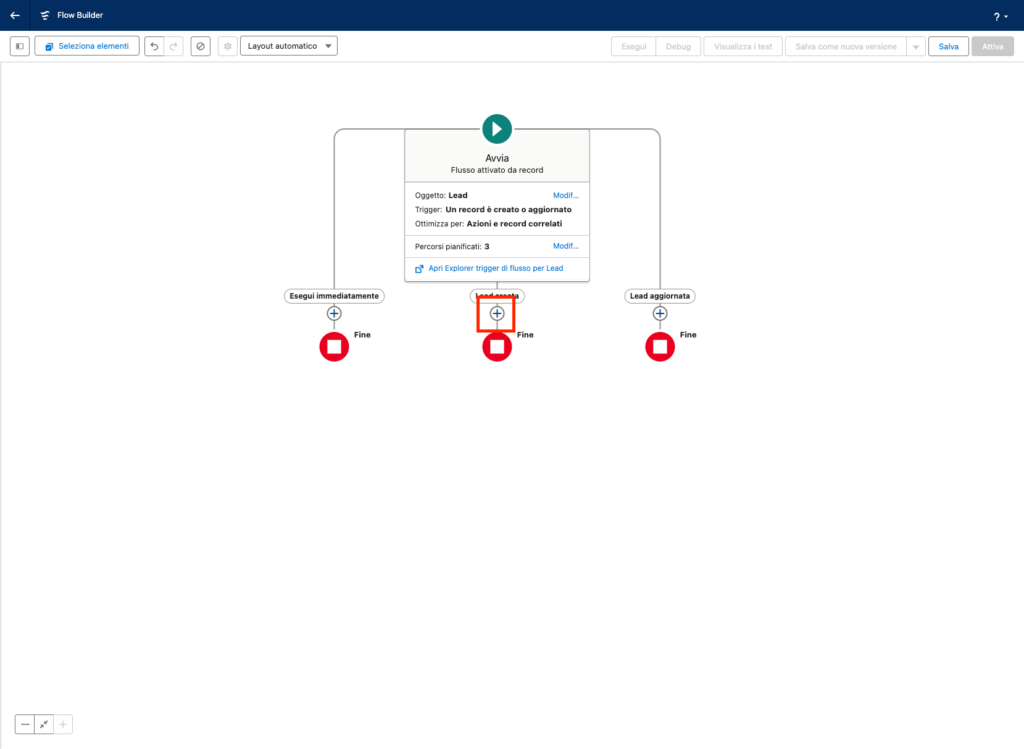The height and width of the screenshot is (749, 1024).
Task: Click the Seleziona elementi button
Action: click(87, 46)
